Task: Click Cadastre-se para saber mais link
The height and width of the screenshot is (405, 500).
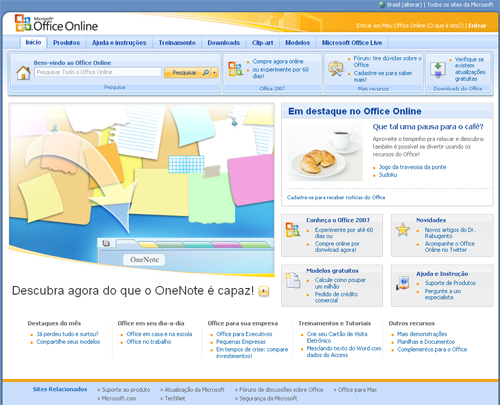Action: point(383,76)
